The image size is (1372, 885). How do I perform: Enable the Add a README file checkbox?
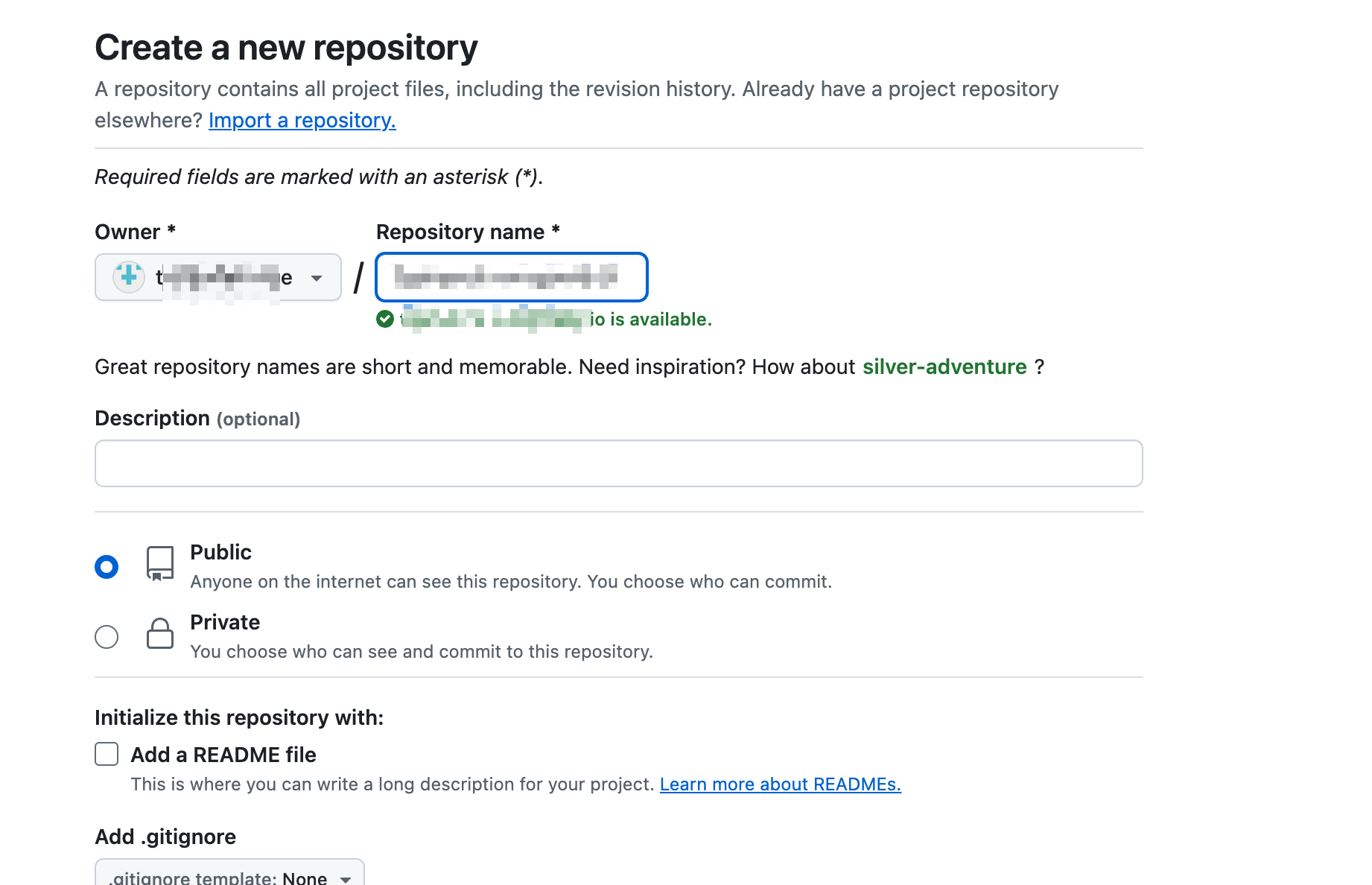(107, 754)
